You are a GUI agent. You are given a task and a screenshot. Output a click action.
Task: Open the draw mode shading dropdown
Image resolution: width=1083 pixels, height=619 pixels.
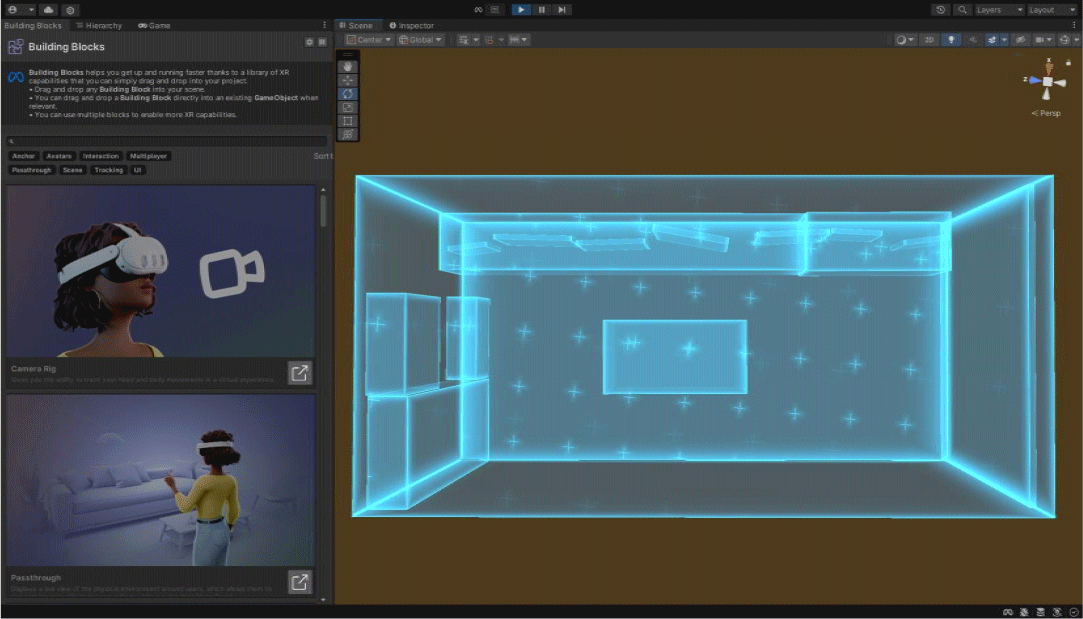[905, 40]
